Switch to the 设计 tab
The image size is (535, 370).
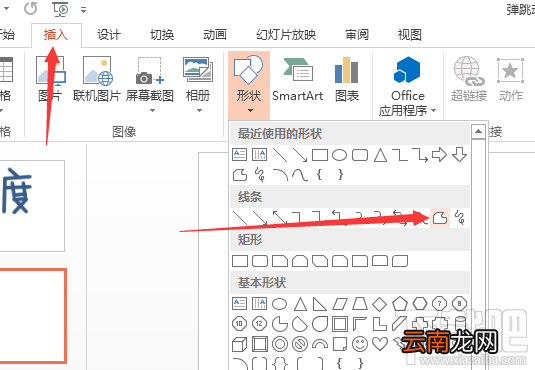pyautogui.click(x=109, y=35)
